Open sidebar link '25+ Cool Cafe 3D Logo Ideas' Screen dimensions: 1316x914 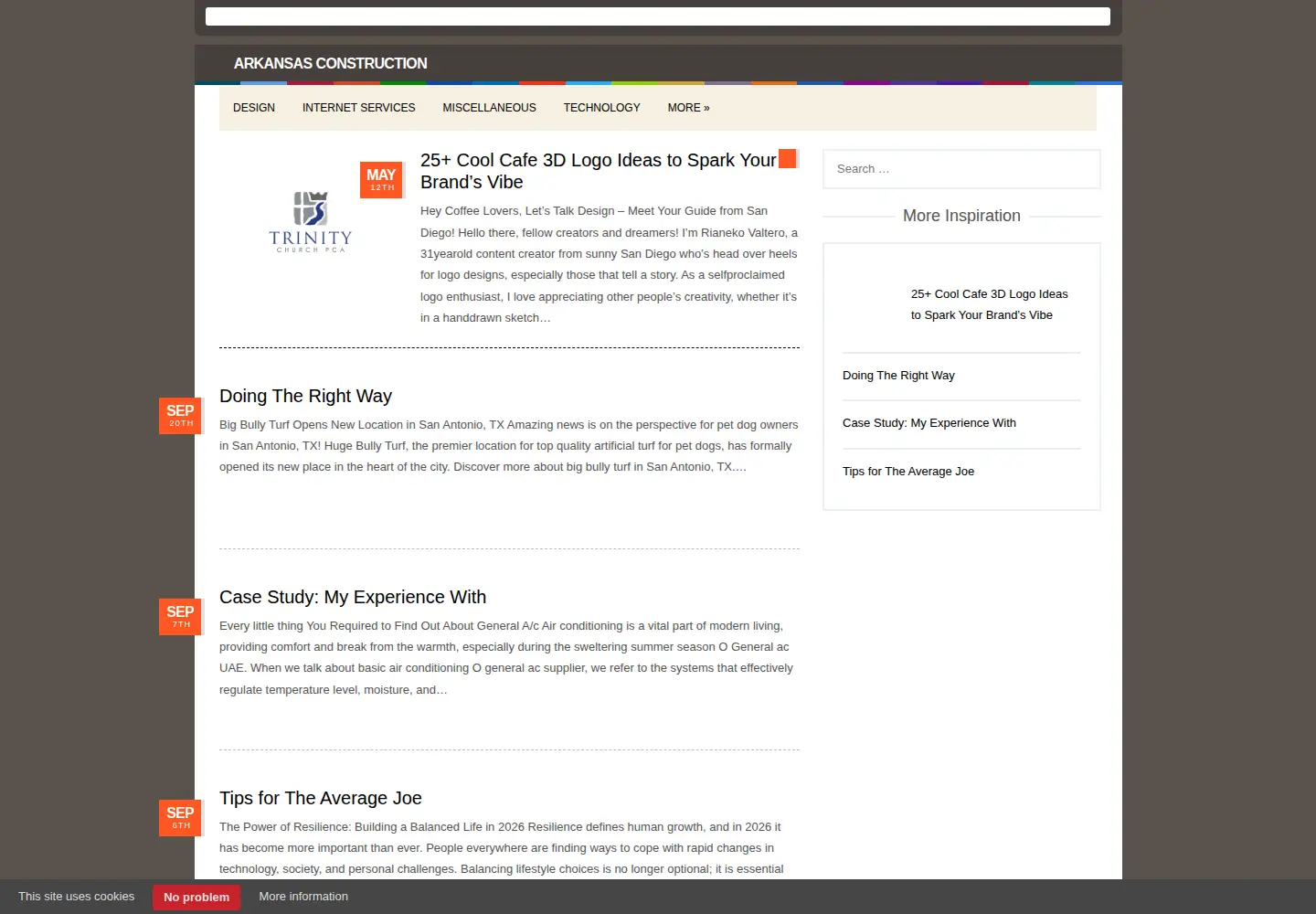[990, 304]
